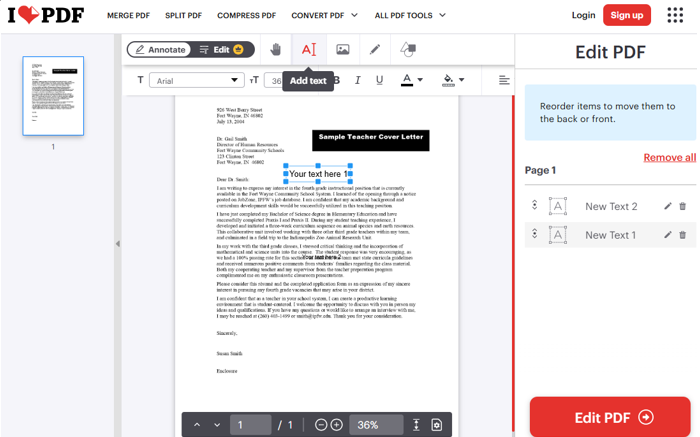Expand the All PDF Tools menu
Screen dimensions: 700x437
click(x=410, y=16)
